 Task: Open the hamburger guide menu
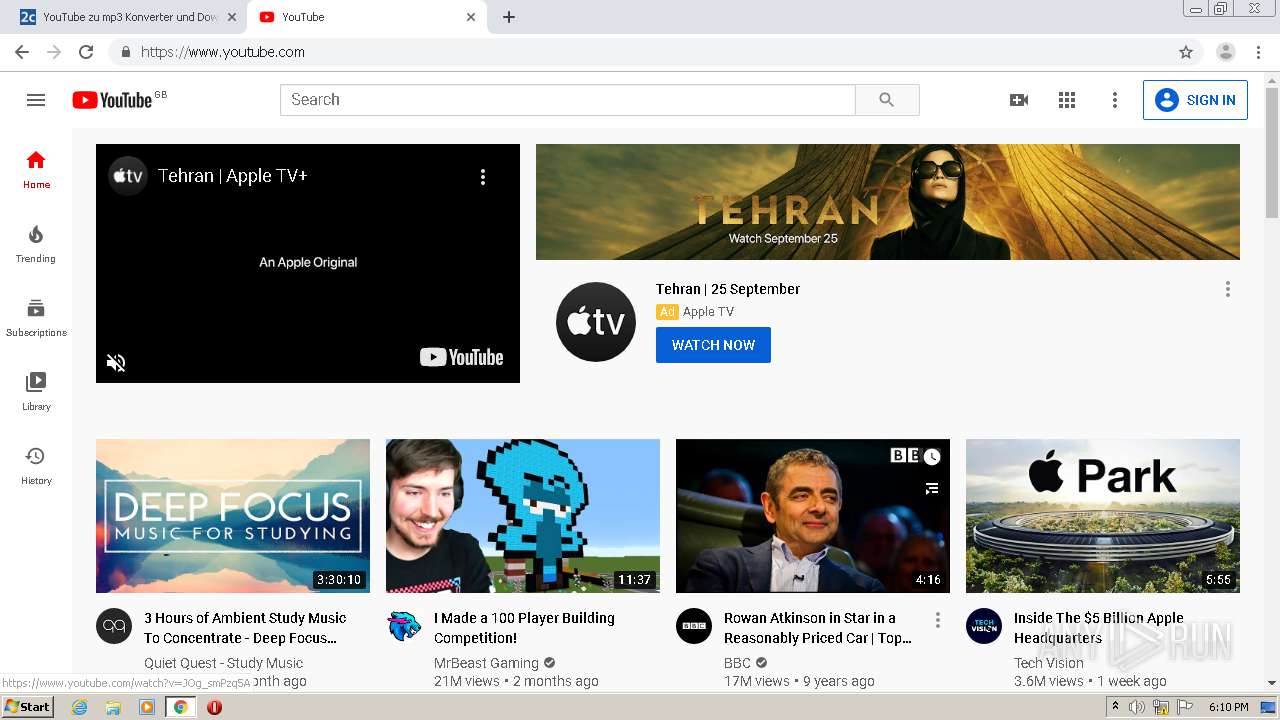[x=36, y=100]
